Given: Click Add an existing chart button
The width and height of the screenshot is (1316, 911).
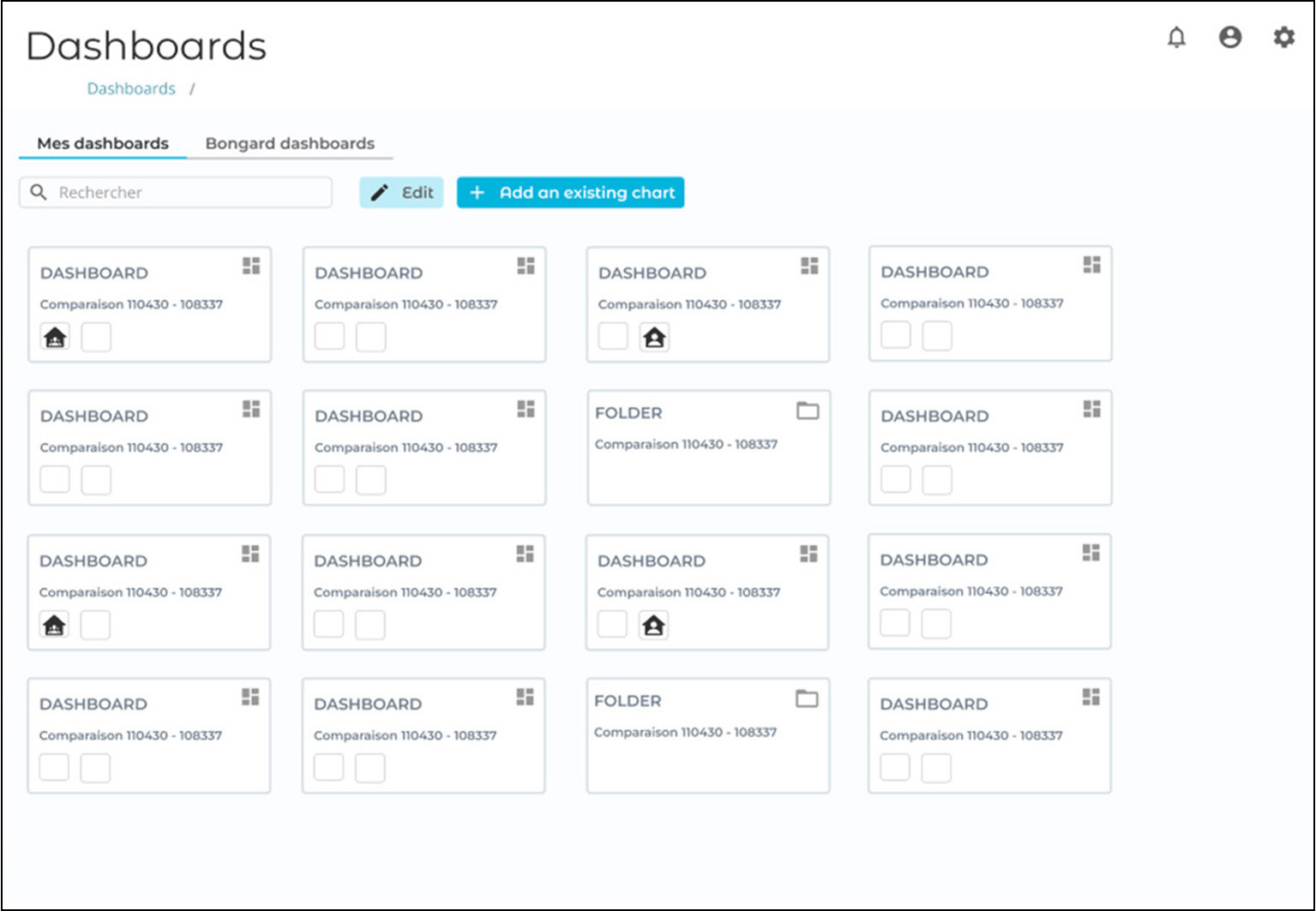Looking at the screenshot, I should pyautogui.click(x=570, y=193).
